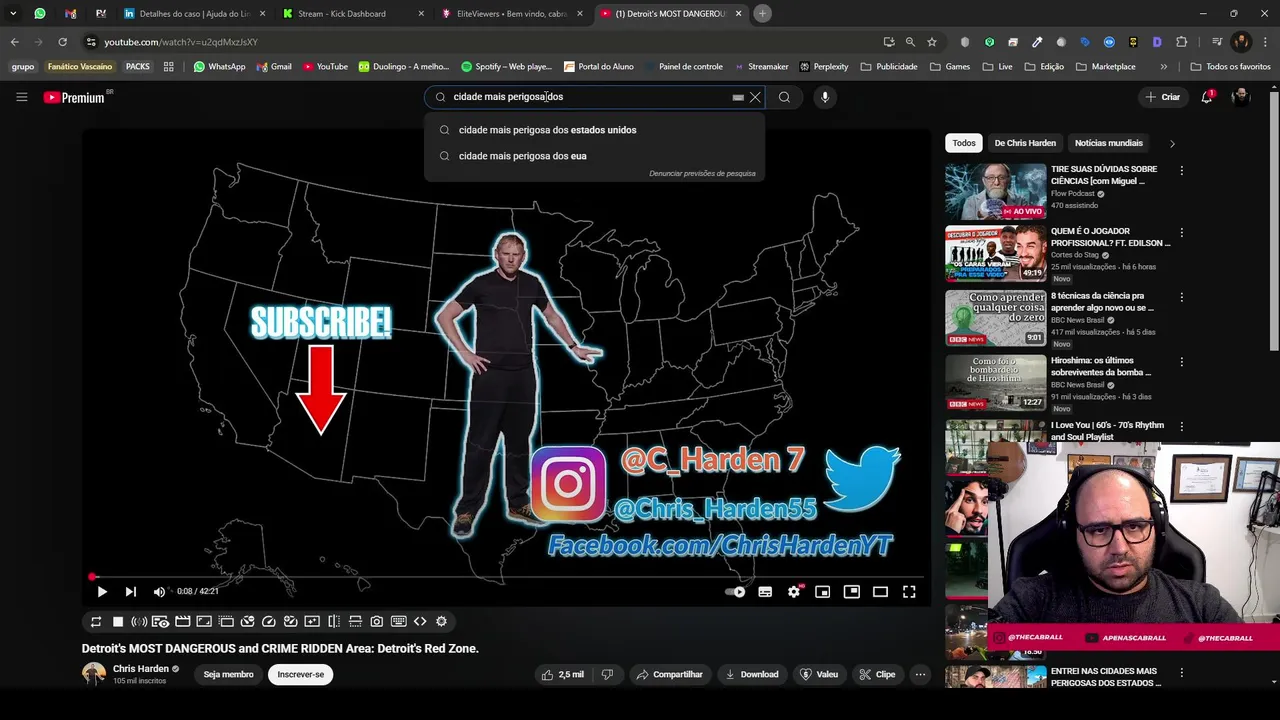This screenshot has width=1280, height=720.
Task: Open options for 'QUEM É O JOGADOR' video
Action: (x=1181, y=233)
